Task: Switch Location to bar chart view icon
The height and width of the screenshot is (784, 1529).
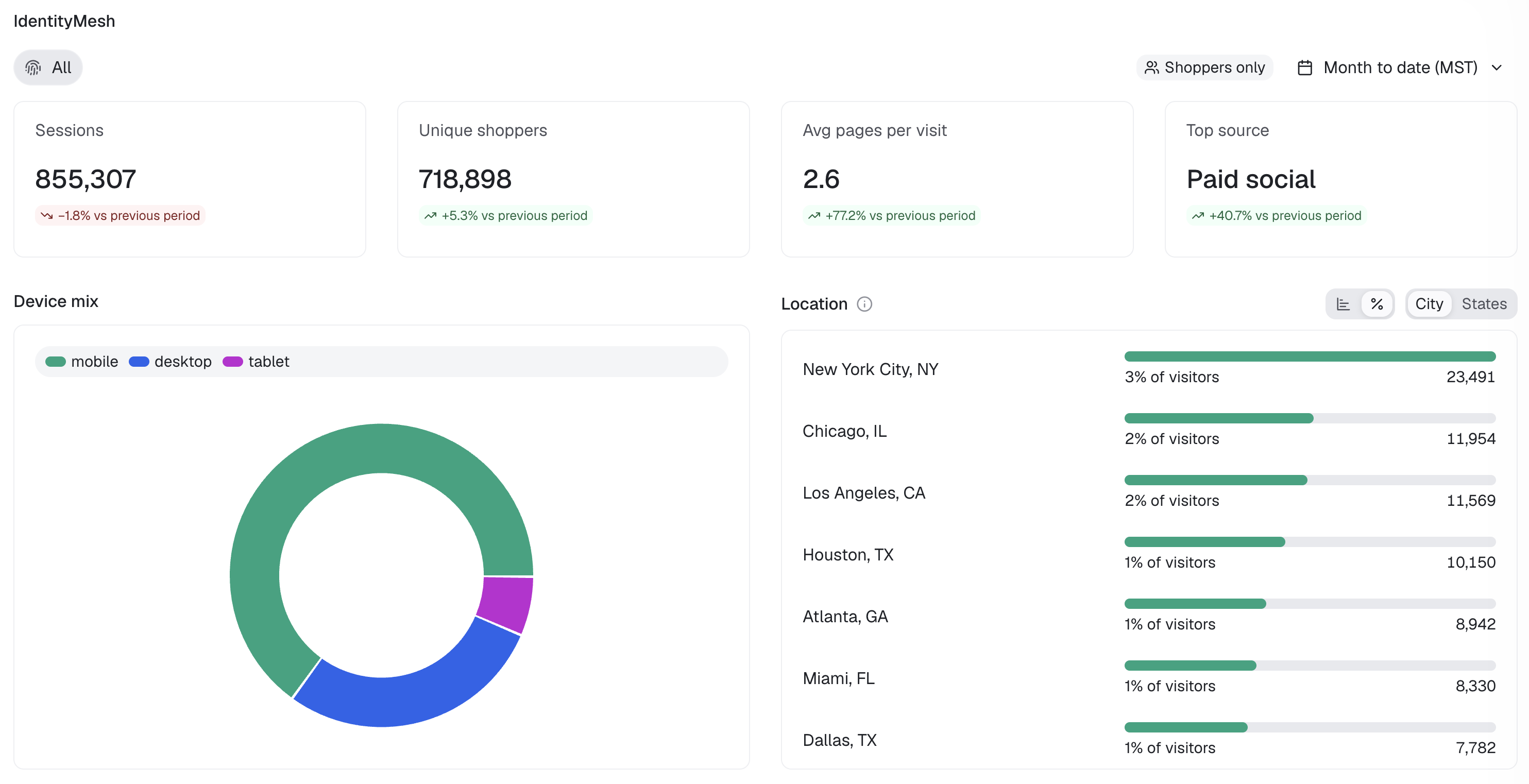Action: [x=1343, y=304]
